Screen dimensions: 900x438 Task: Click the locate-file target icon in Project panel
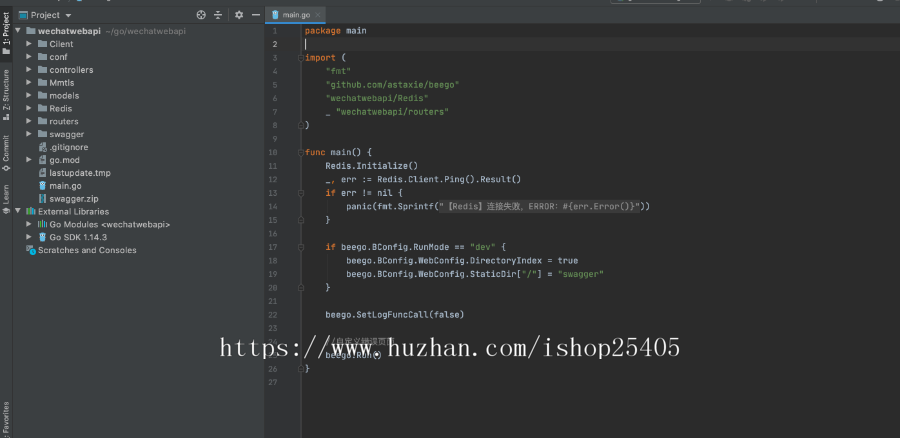(x=201, y=15)
